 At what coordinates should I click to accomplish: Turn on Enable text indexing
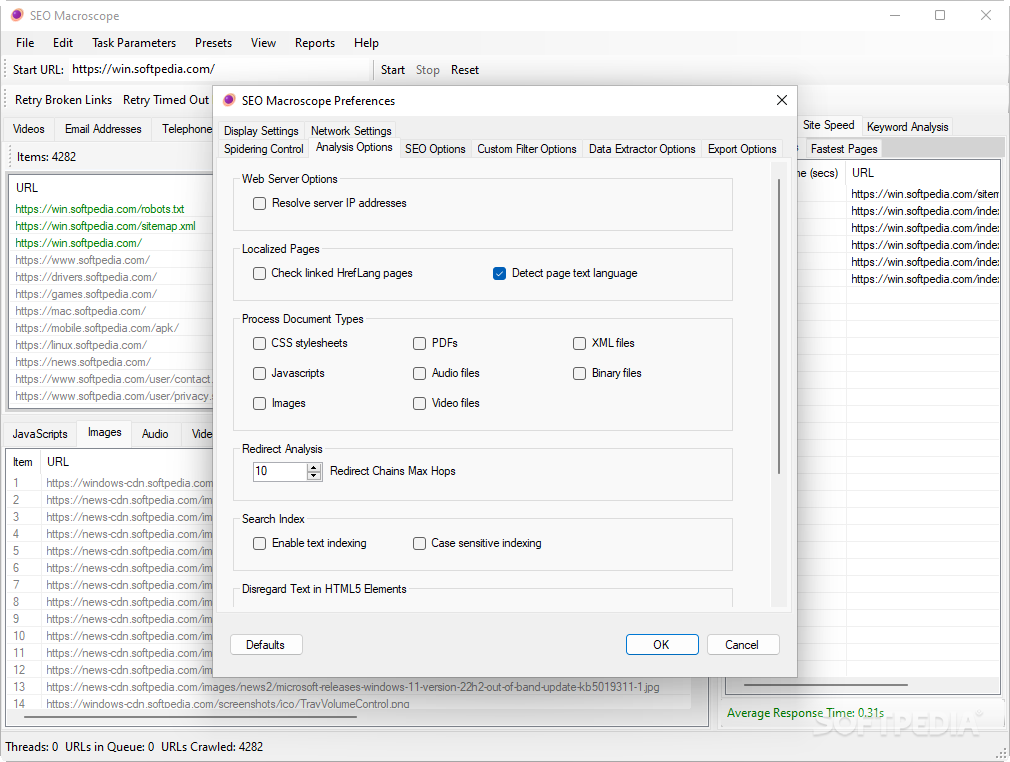[260, 543]
